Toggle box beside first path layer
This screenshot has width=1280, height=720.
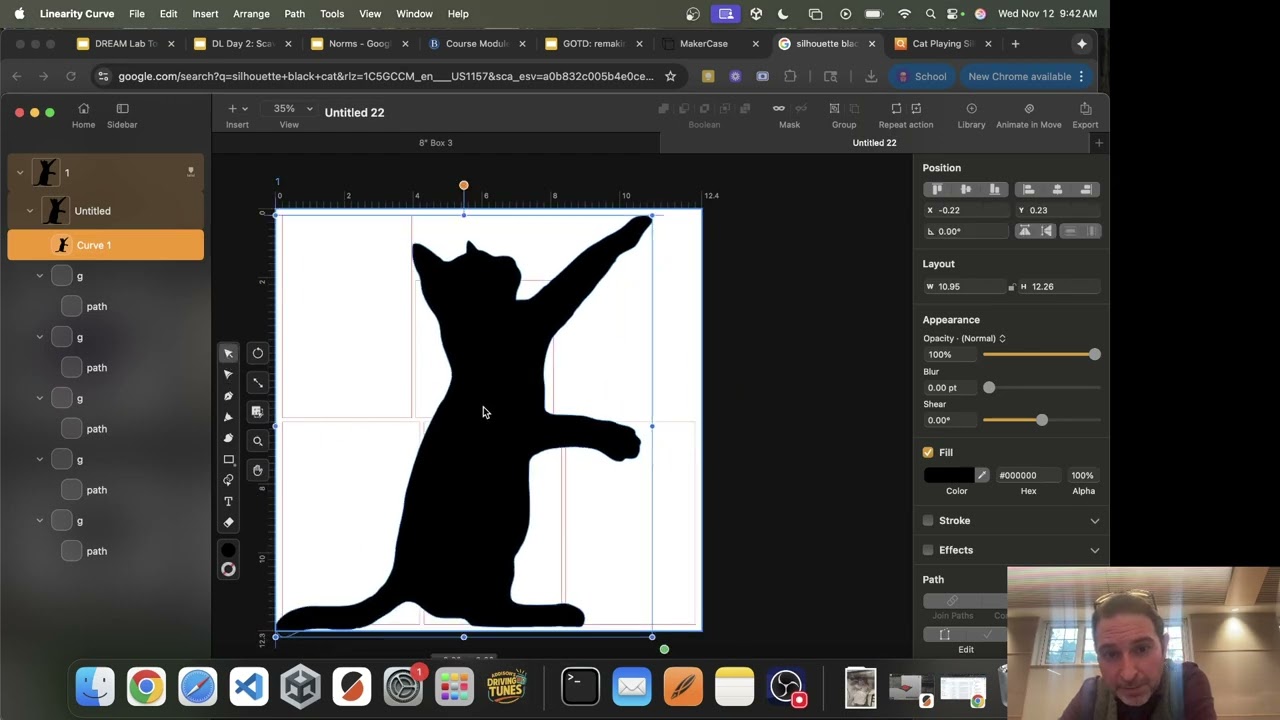(71, 306)
